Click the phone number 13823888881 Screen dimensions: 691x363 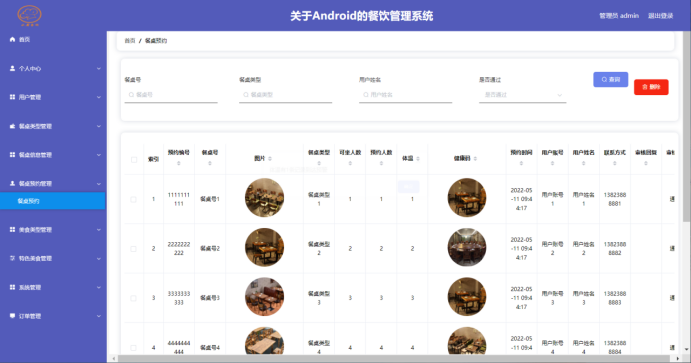(615, 199)
